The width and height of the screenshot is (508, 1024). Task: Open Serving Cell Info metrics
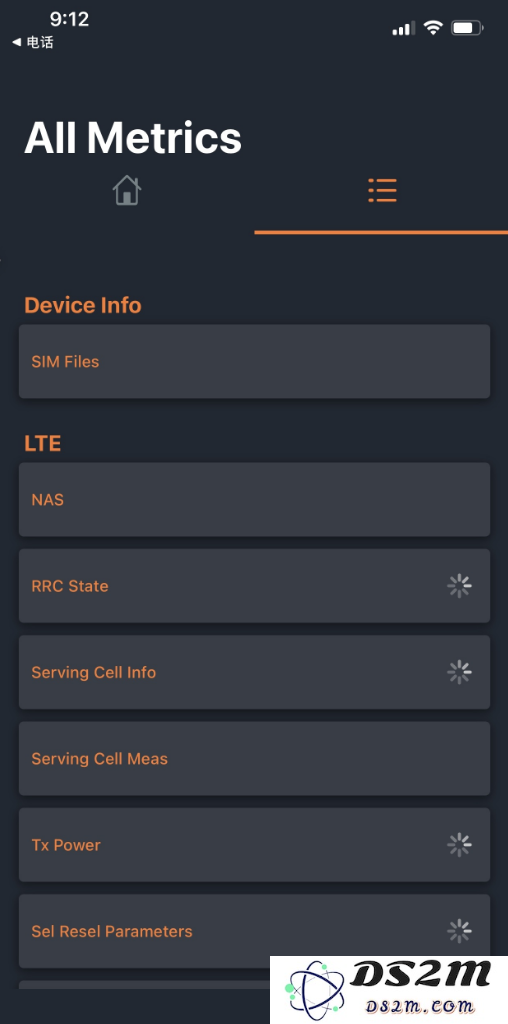pyautogui.click(x=254, y=672)
